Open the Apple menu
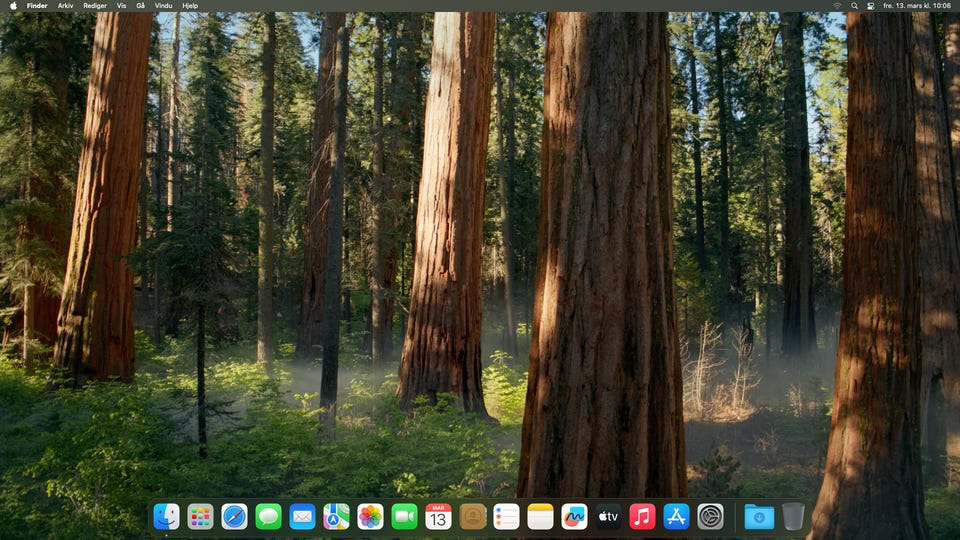Viewport: 960px width, 540px height. 13,6
